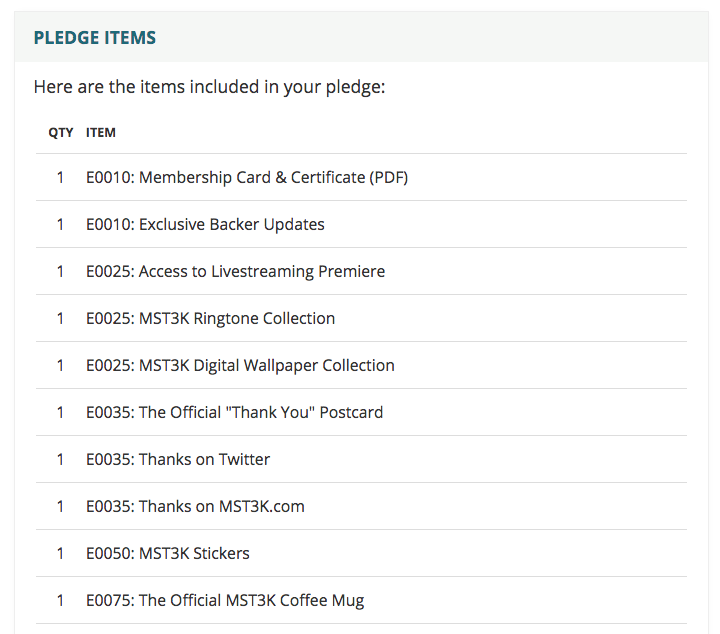This screenshot has width=720, height=634.
Task: Click the Thanks on MST3K.com row
Action: coord(361,506)
